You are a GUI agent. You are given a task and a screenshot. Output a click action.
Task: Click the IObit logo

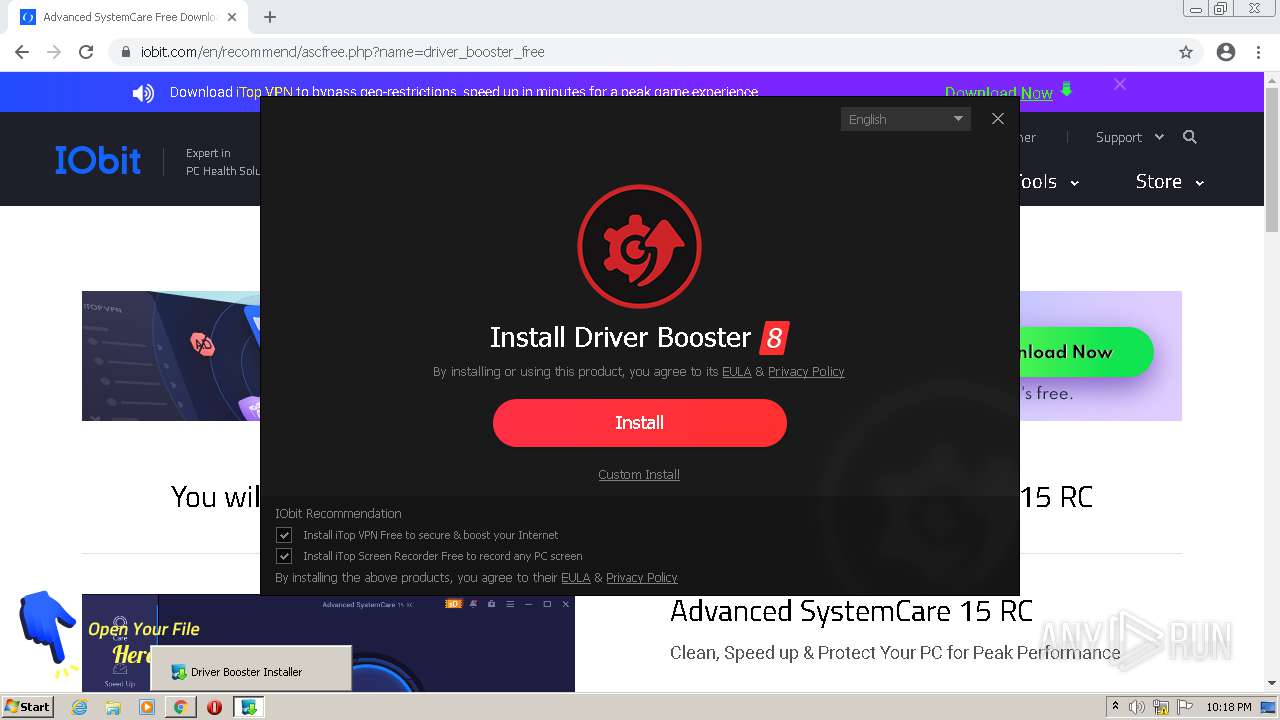pos(98,160)
